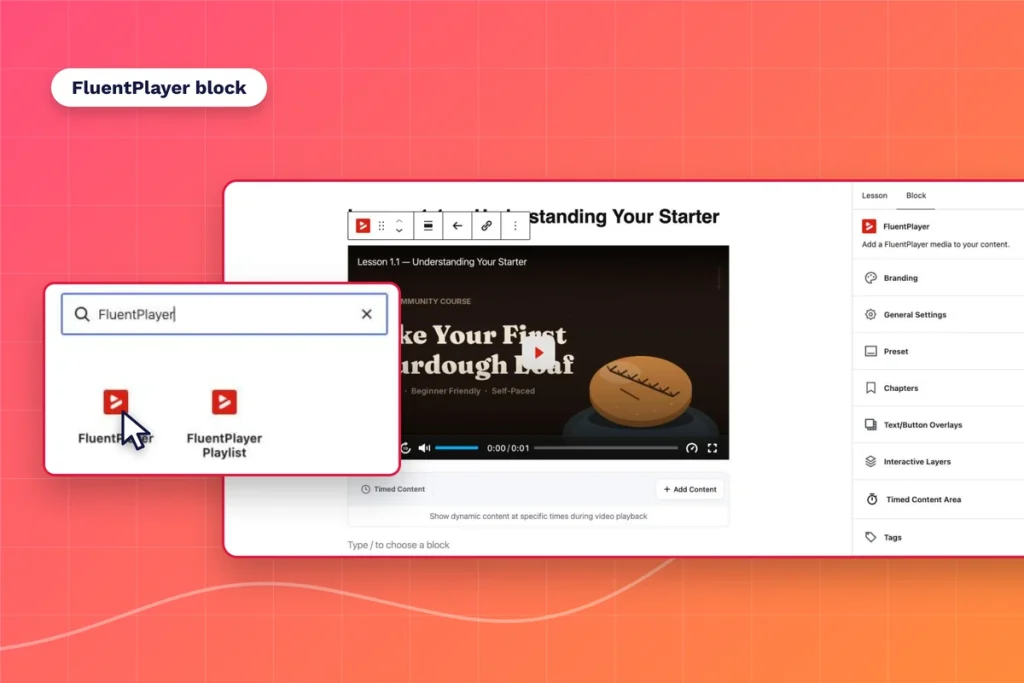Mute the video using the speaker icon

424,448
